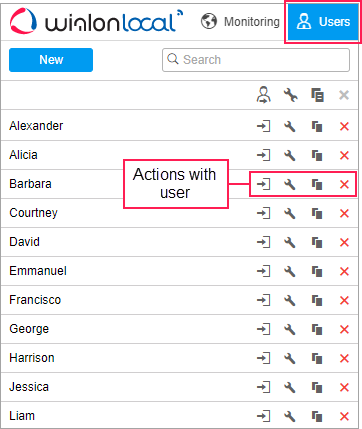The width and height of the screenshot is (362, 429).
Task: Click the New user button
Action: [x=51, y=60]
